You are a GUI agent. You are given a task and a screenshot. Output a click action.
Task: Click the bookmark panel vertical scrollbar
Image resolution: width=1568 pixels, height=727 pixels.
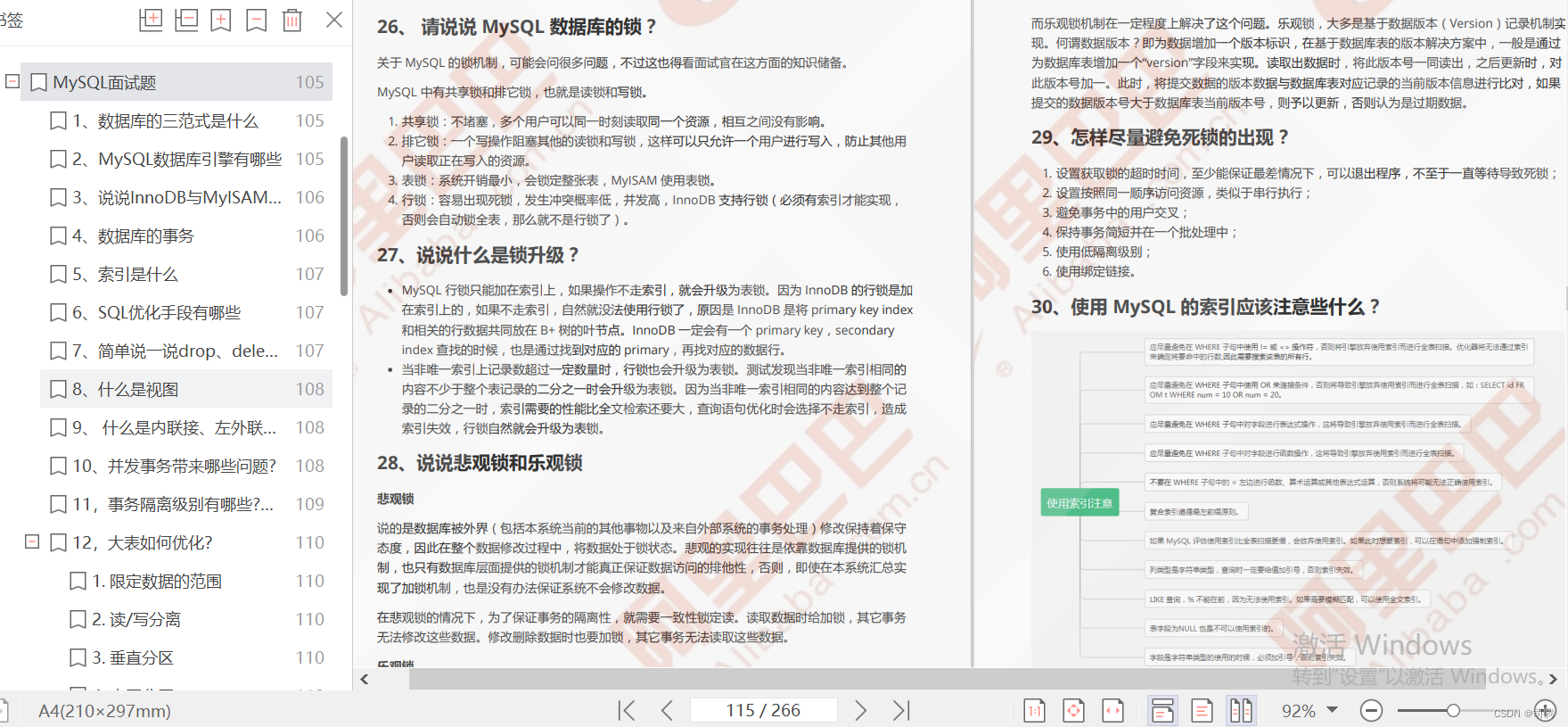(344, 216)
